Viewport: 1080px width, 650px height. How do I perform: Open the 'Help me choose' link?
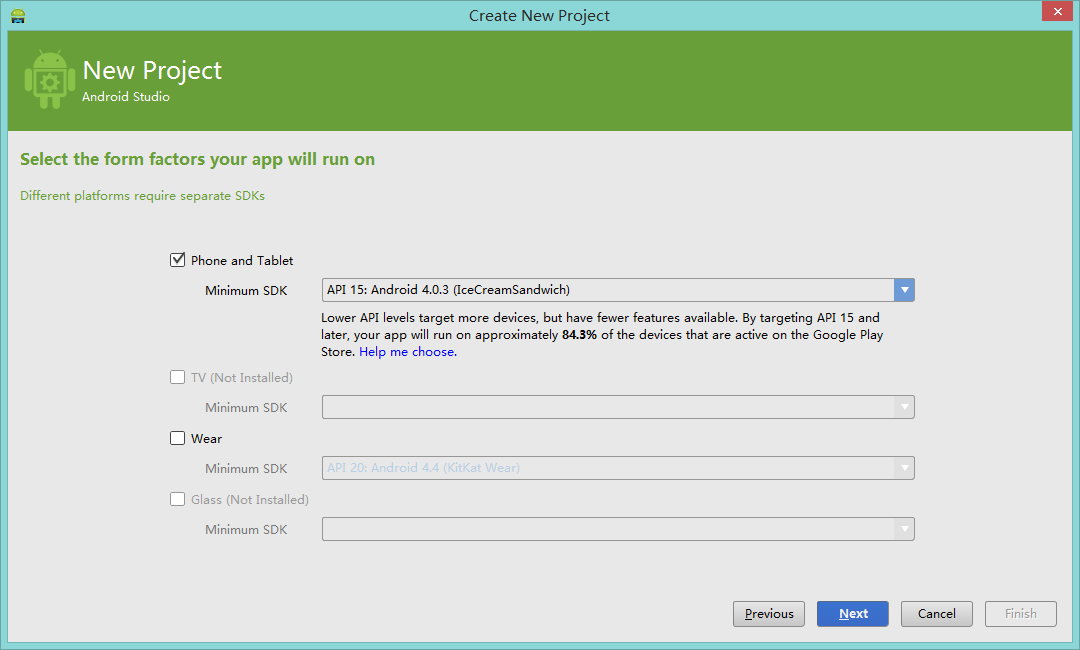click(x=408, y=352)
